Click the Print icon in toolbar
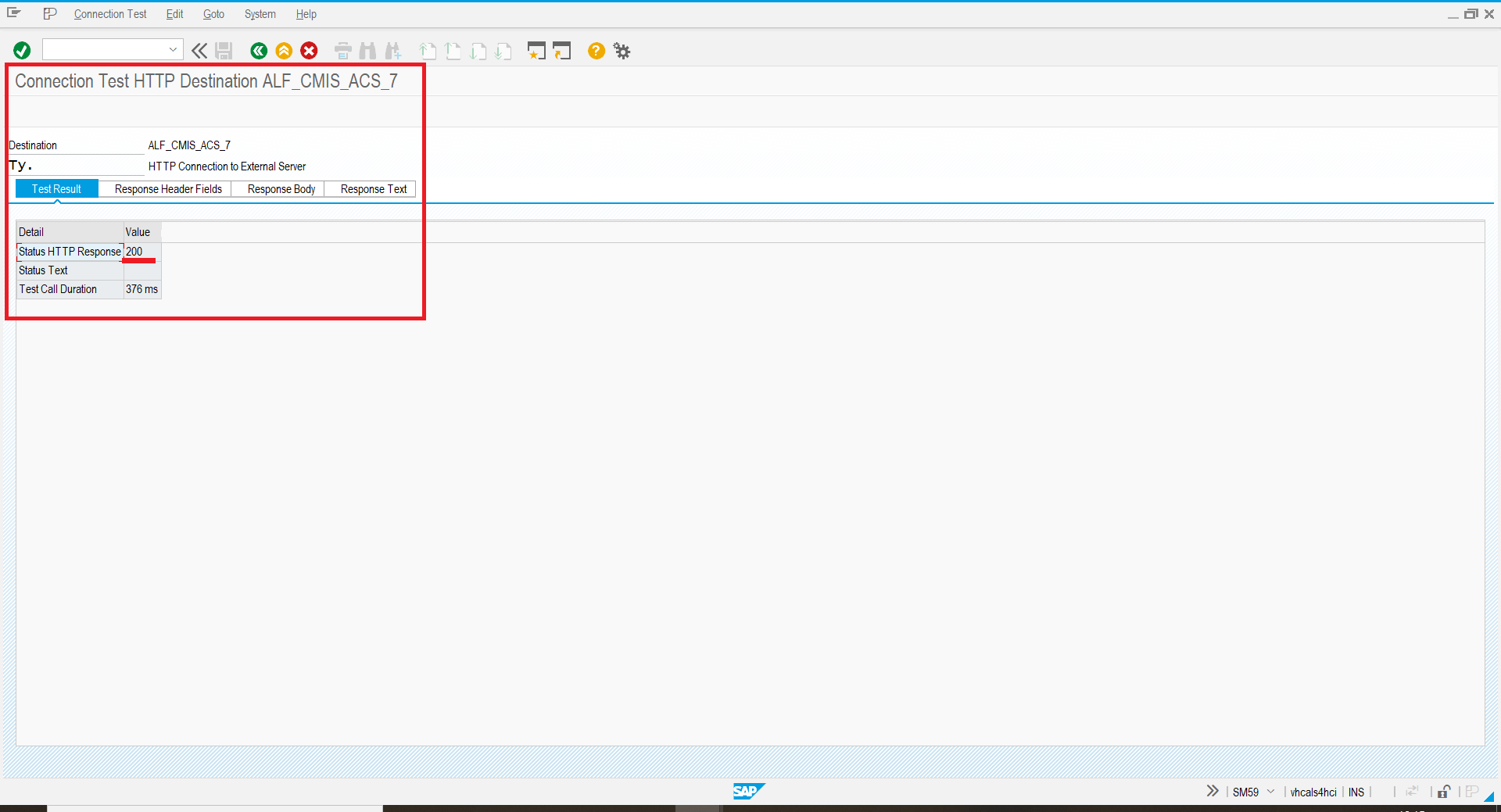 click(342, 51)
